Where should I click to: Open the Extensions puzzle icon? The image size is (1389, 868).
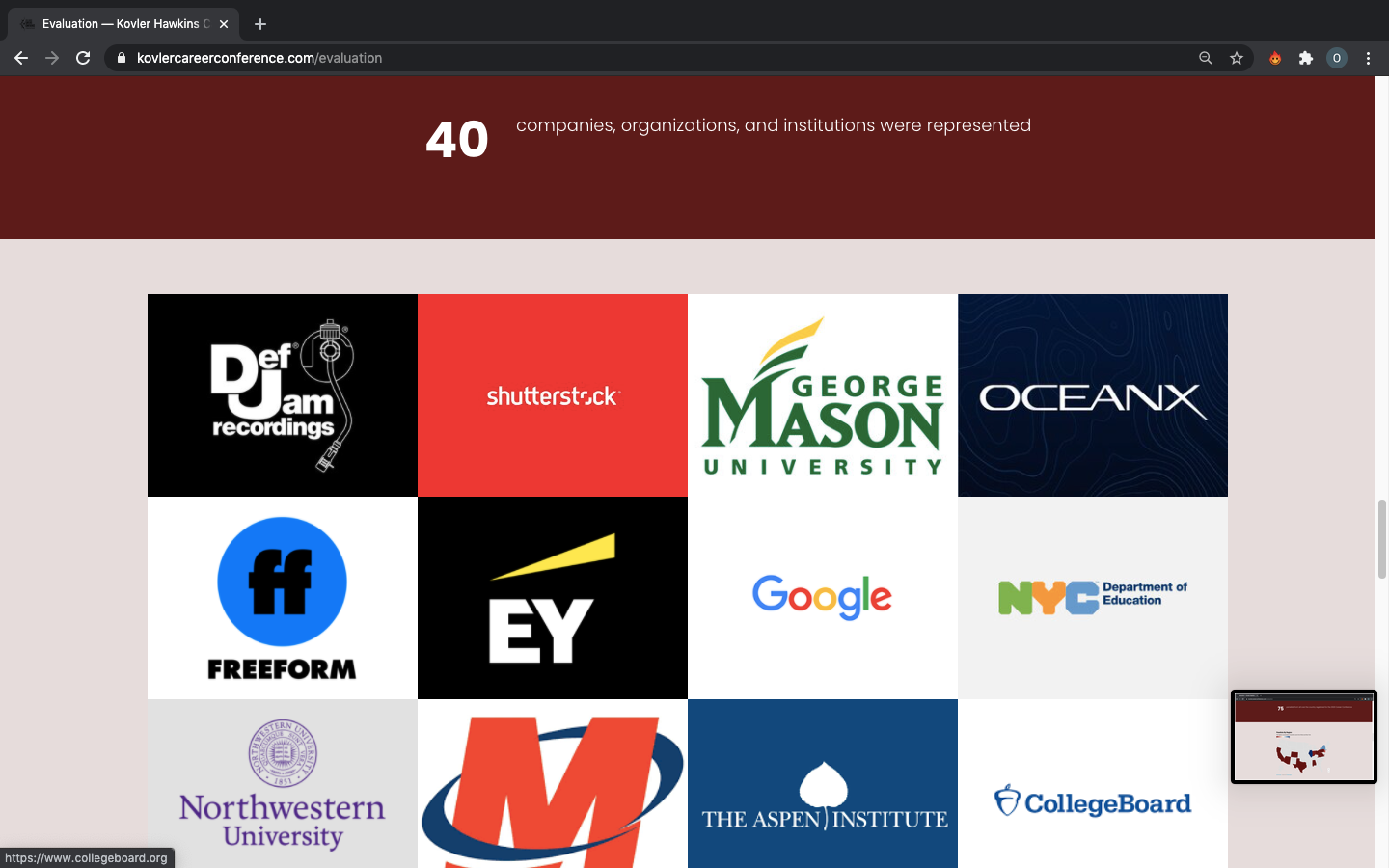(1306, 58)
